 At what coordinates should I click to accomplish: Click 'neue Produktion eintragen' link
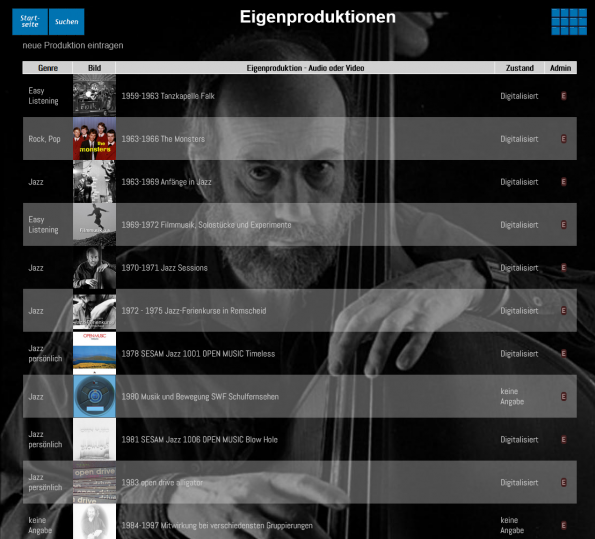[x=73, y=45]
